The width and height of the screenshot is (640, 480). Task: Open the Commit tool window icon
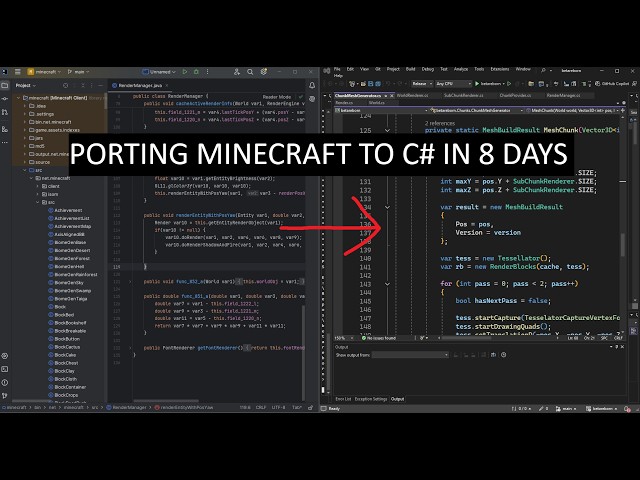(x=5, y=99)
